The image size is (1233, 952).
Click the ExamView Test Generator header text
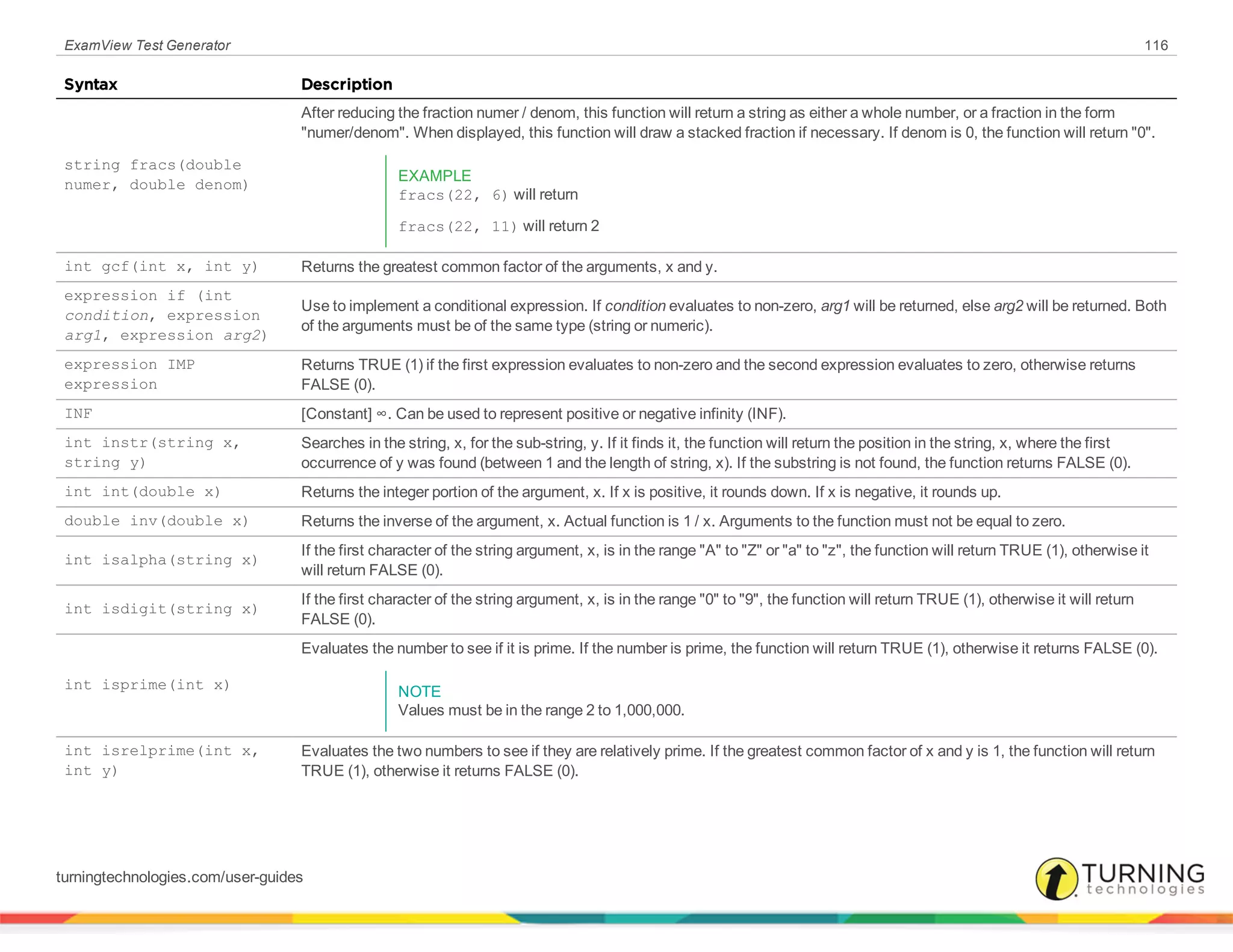click(148, 45)
